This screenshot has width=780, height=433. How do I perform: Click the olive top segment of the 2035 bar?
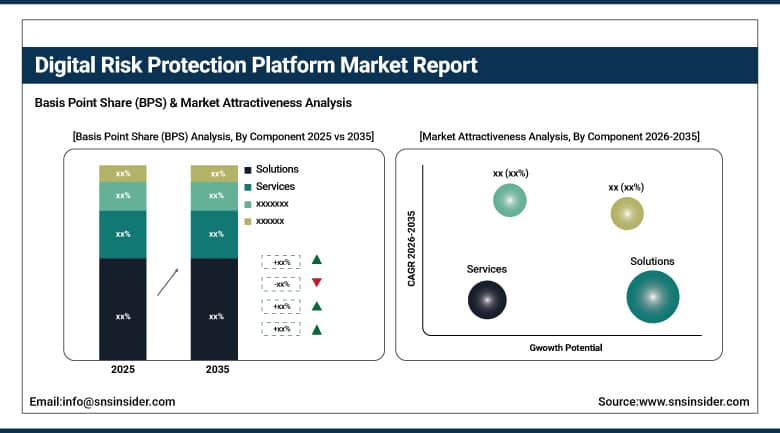pyautogui.click(x=214, y=174)
